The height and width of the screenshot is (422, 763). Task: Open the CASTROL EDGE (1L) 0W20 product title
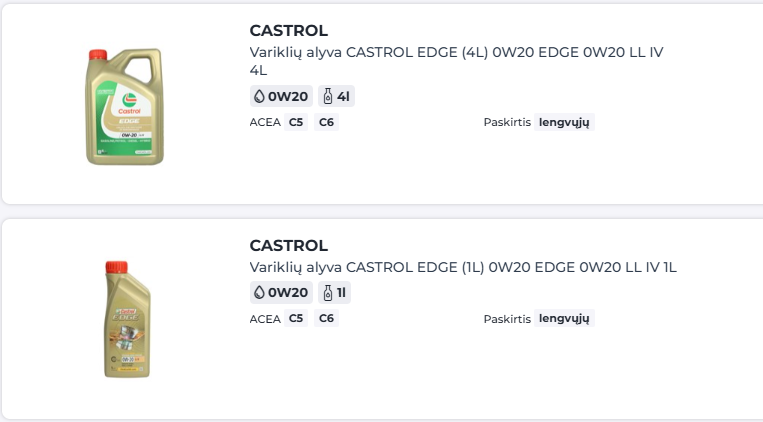pyautogui.click(x=463, y=268)
